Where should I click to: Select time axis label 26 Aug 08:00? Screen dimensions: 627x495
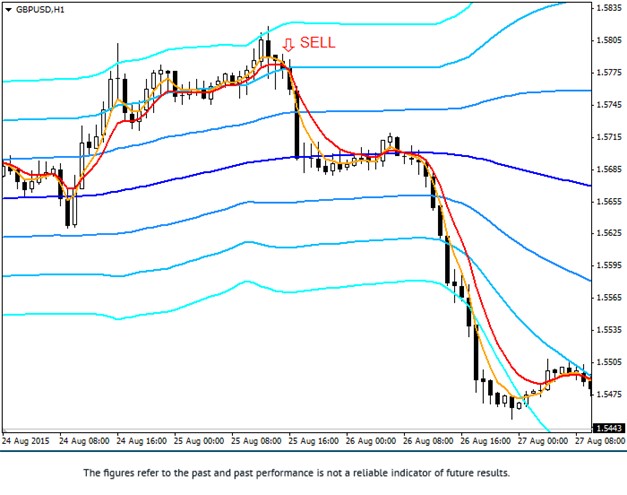[x=428, y=441]
